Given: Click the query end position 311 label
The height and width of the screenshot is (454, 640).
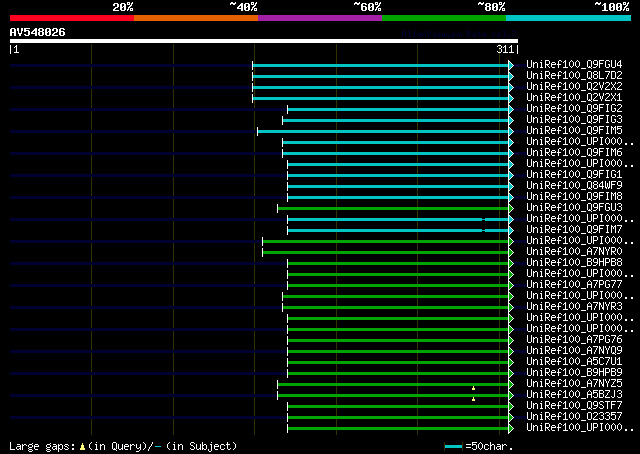Looking at the screenshot, I should click(505, 49).
